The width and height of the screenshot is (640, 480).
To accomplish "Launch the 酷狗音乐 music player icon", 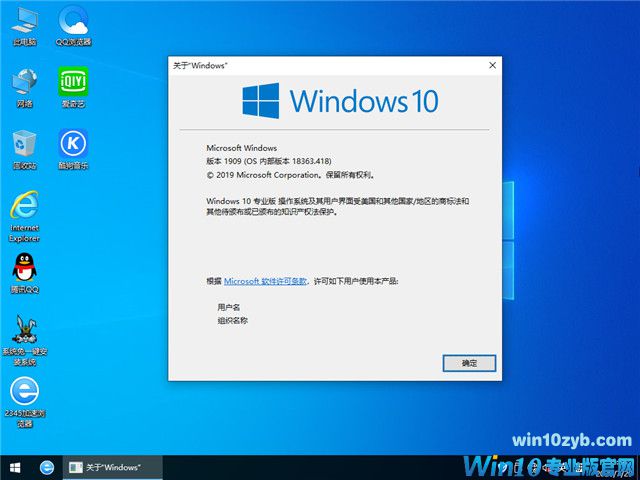I will click(73, 146).
